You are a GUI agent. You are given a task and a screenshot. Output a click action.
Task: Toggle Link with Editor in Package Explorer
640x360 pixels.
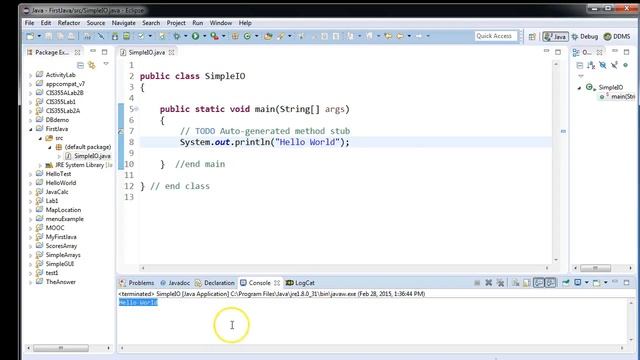pyautogui.click(x=92, y=65)
